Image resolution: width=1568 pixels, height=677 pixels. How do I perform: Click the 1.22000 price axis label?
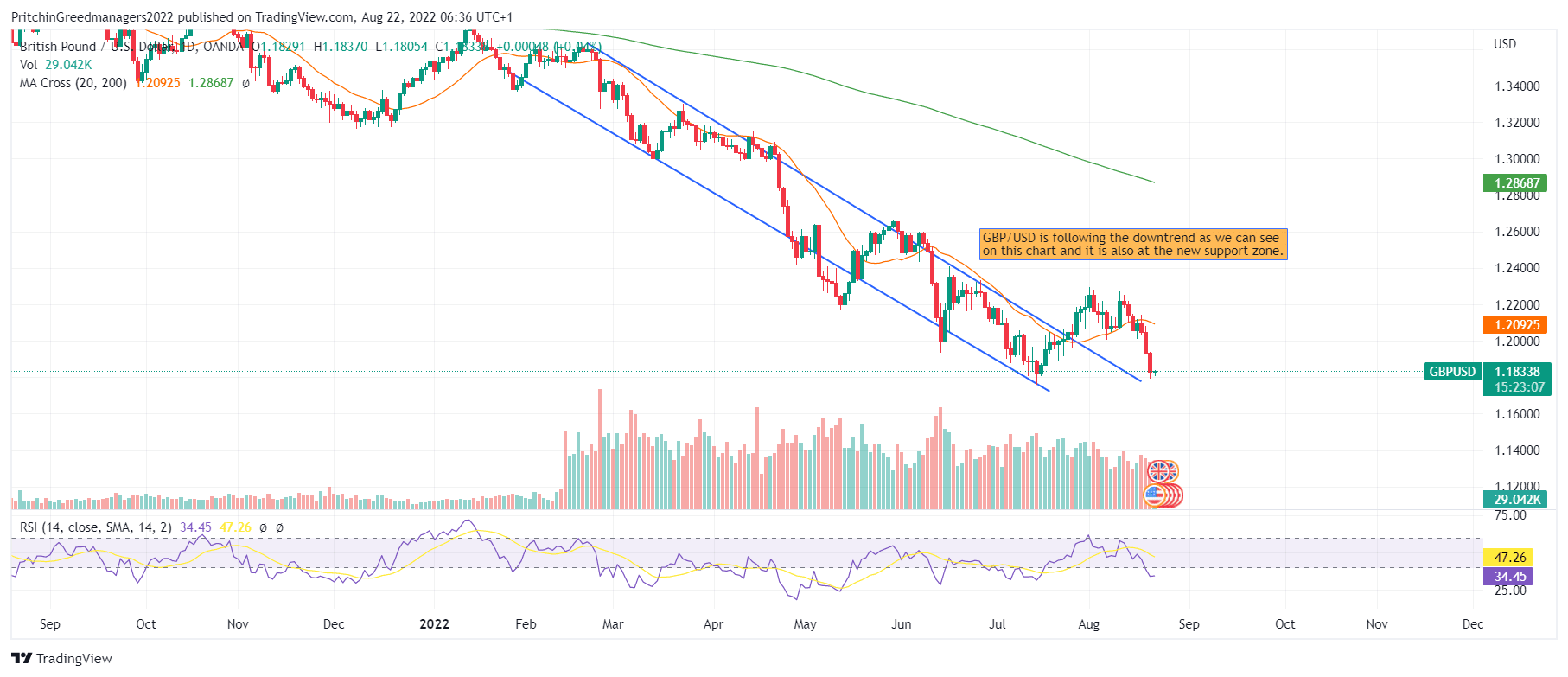[x=1517, y=305]
